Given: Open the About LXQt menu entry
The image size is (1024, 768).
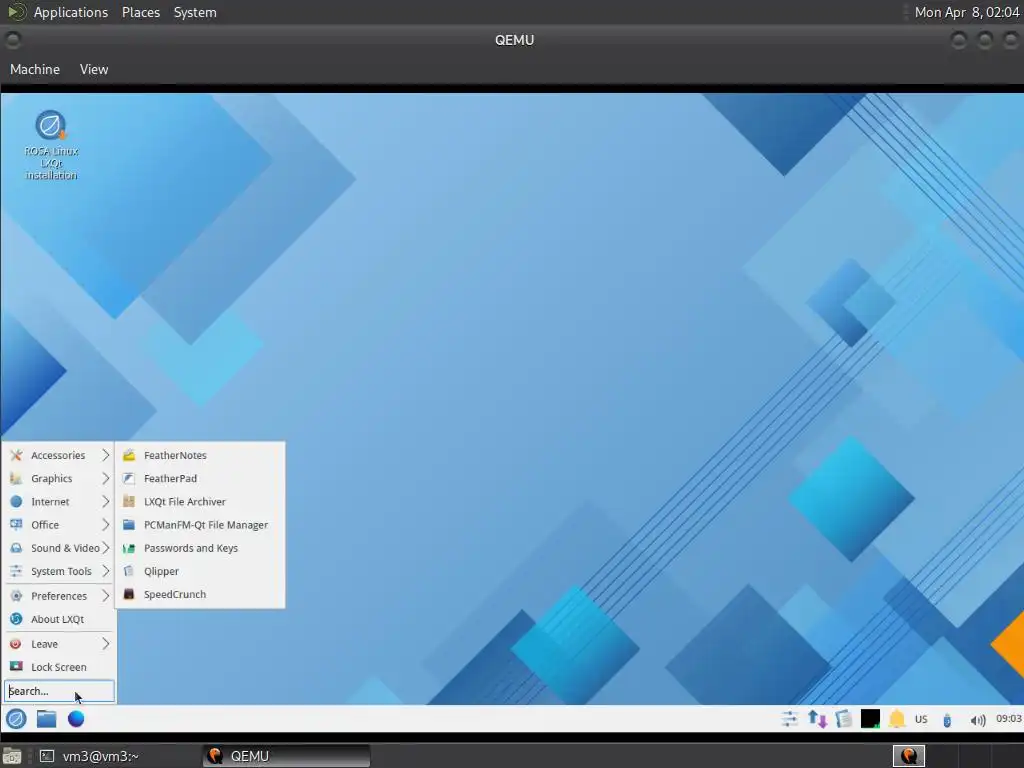Looking at the screenshot, I should tap(59, 619).
